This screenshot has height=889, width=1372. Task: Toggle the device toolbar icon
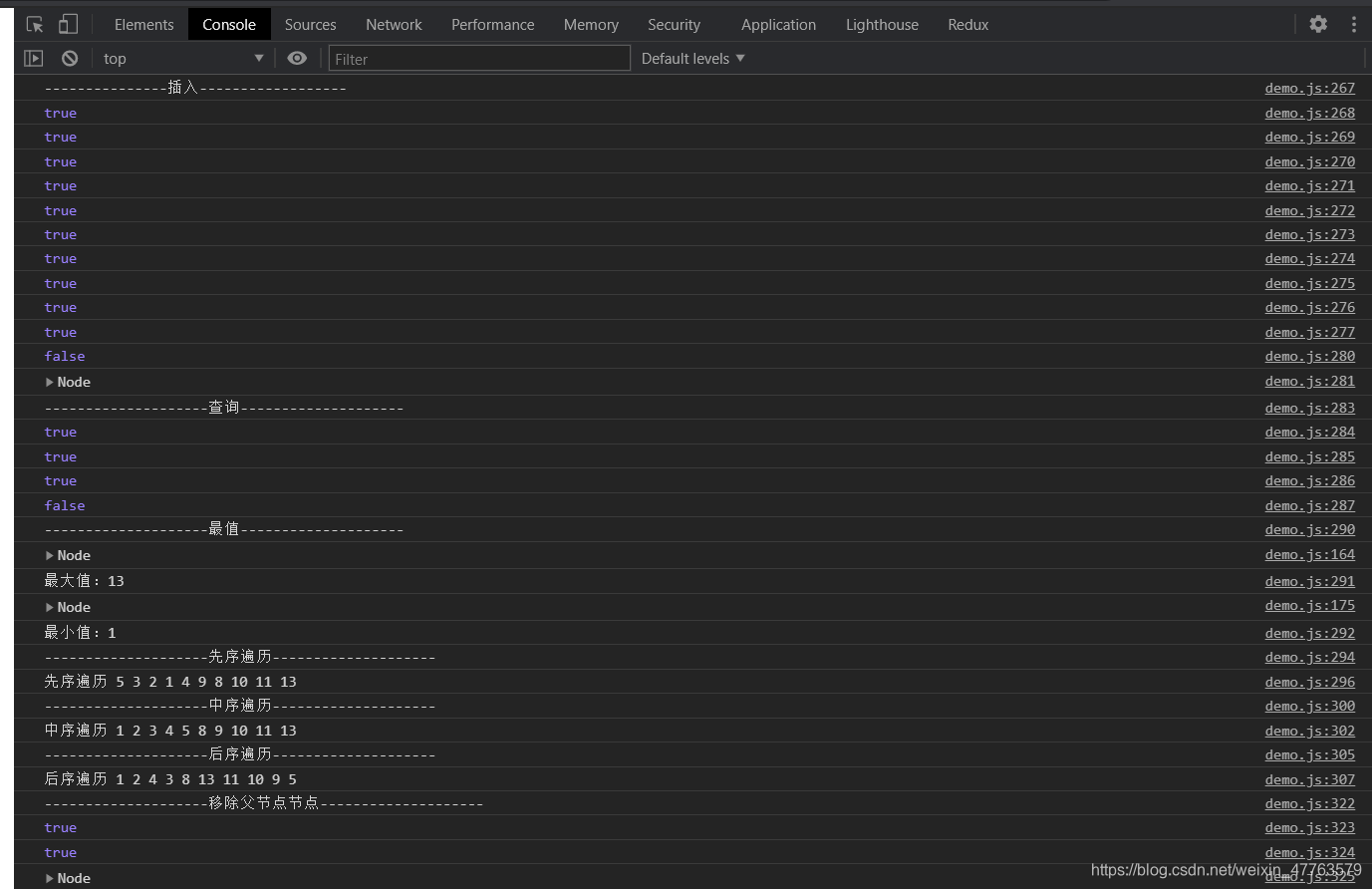[68, 24]
